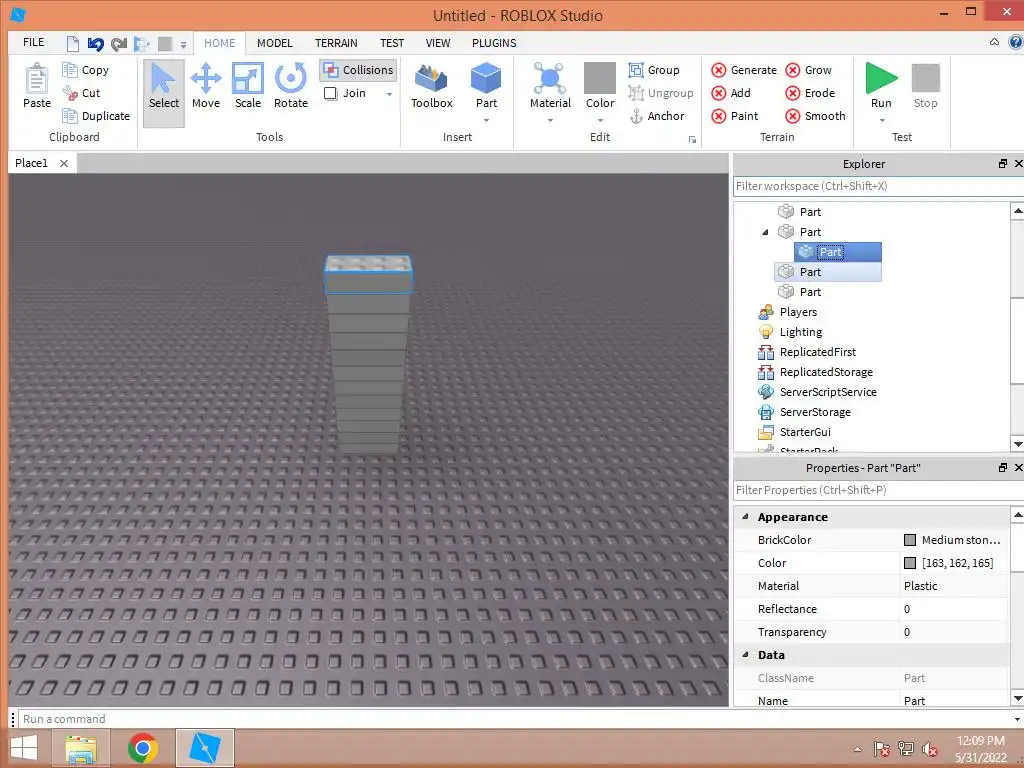The height and width of the screenshot is (768, 1024).
Task: Click the Ungroup tool
Action: [x=660, y=93]
